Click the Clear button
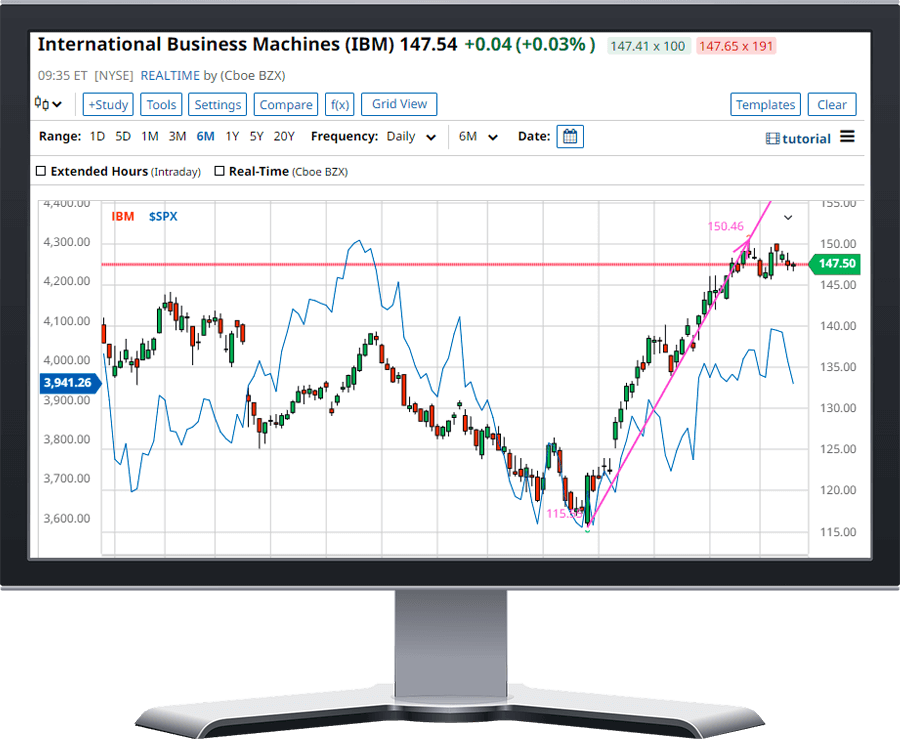Image resolution: width=900 pixels, height=740 pixels. pyautogui.click(x=832, y=104)
